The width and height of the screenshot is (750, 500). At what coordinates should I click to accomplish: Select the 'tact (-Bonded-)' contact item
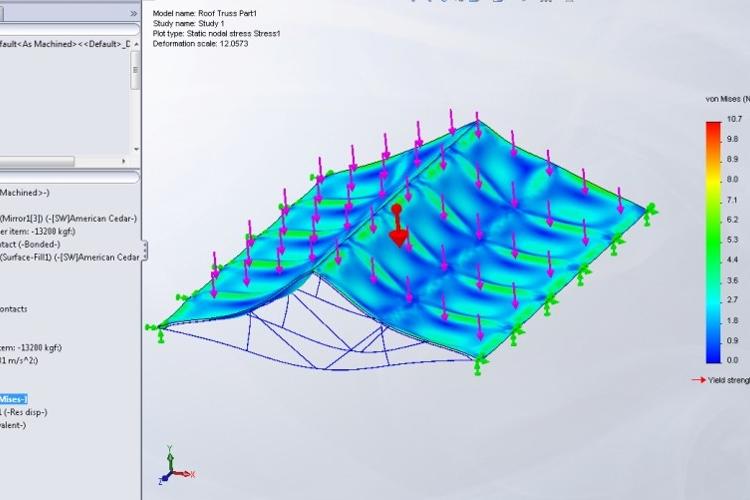30,244
